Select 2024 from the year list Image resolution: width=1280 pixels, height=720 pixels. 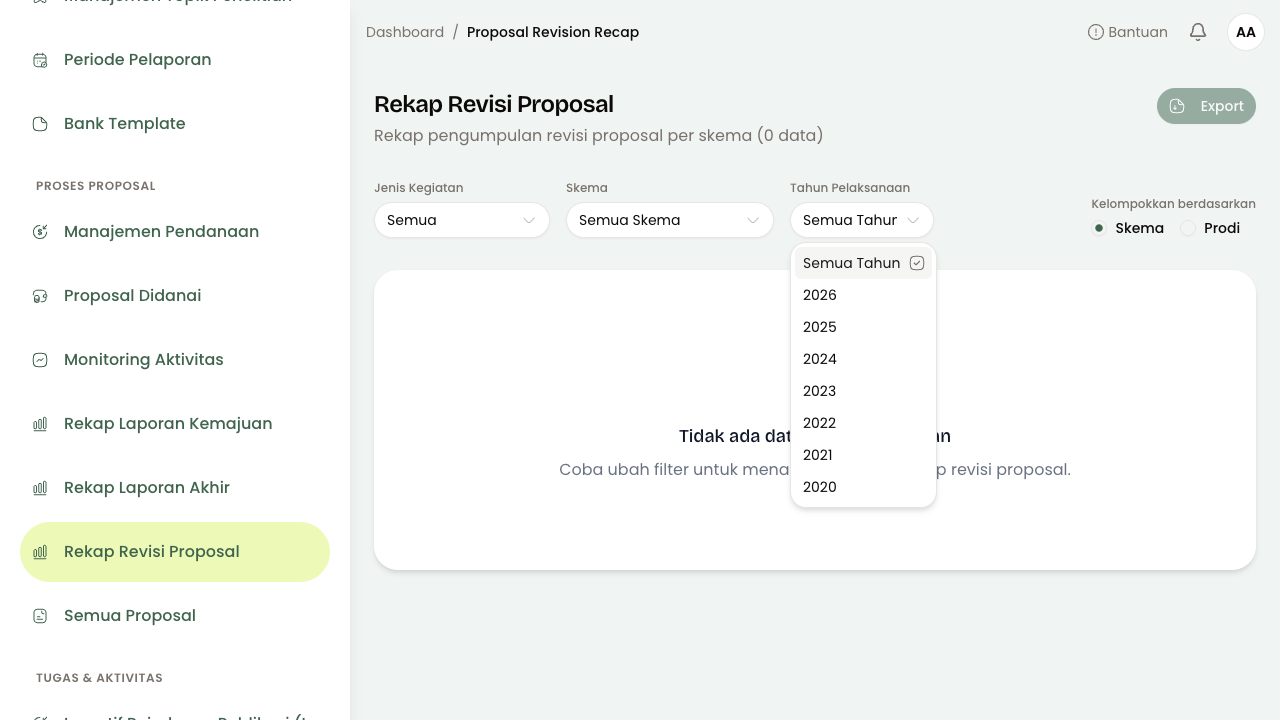click(863, 359)
